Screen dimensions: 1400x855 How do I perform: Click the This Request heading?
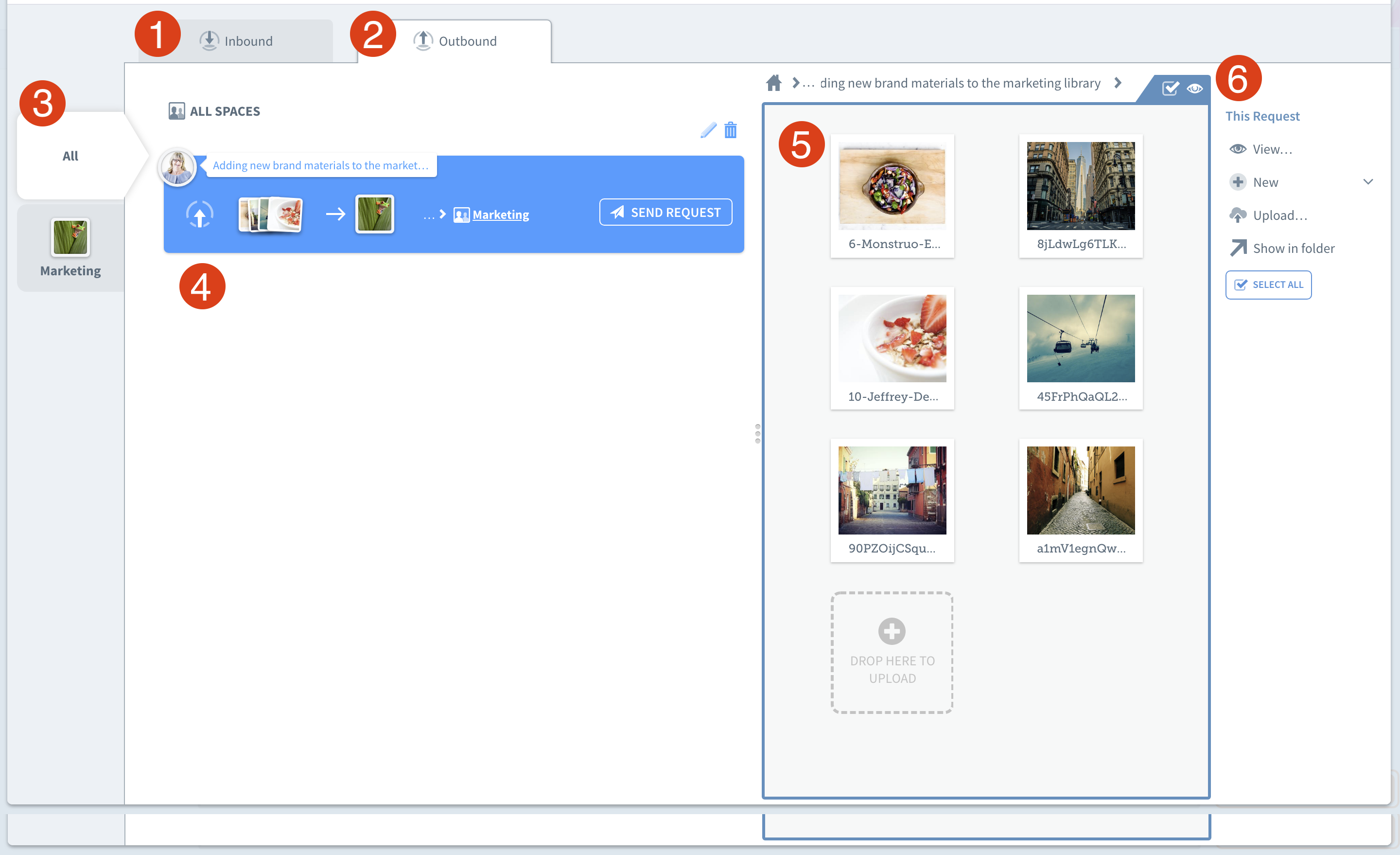(x=1262, y=116)
